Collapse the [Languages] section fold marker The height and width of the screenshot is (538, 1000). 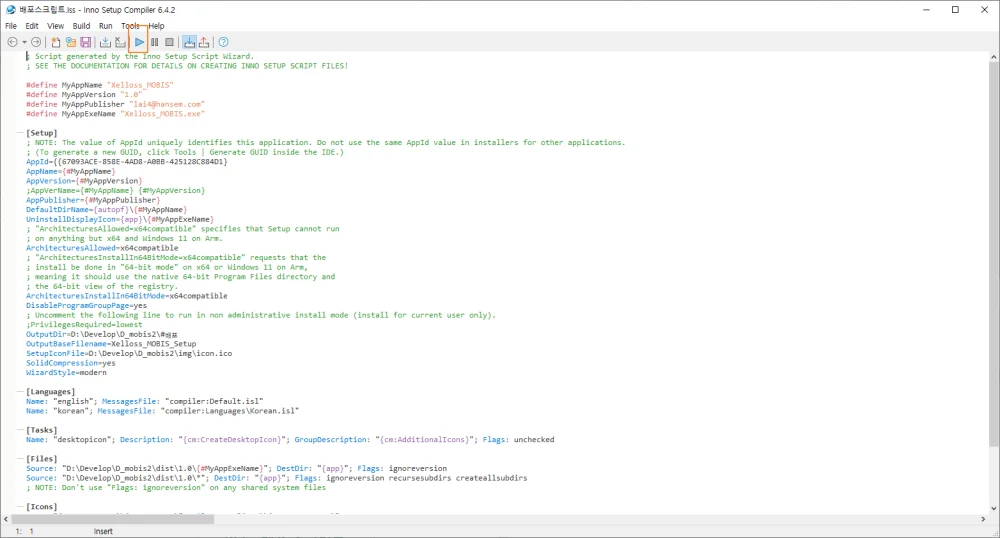pyautogui.click(x=20, y=391)
